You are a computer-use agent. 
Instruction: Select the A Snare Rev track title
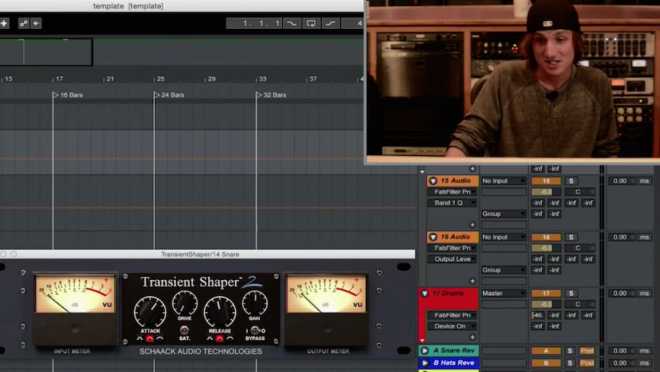click(453, 350)
